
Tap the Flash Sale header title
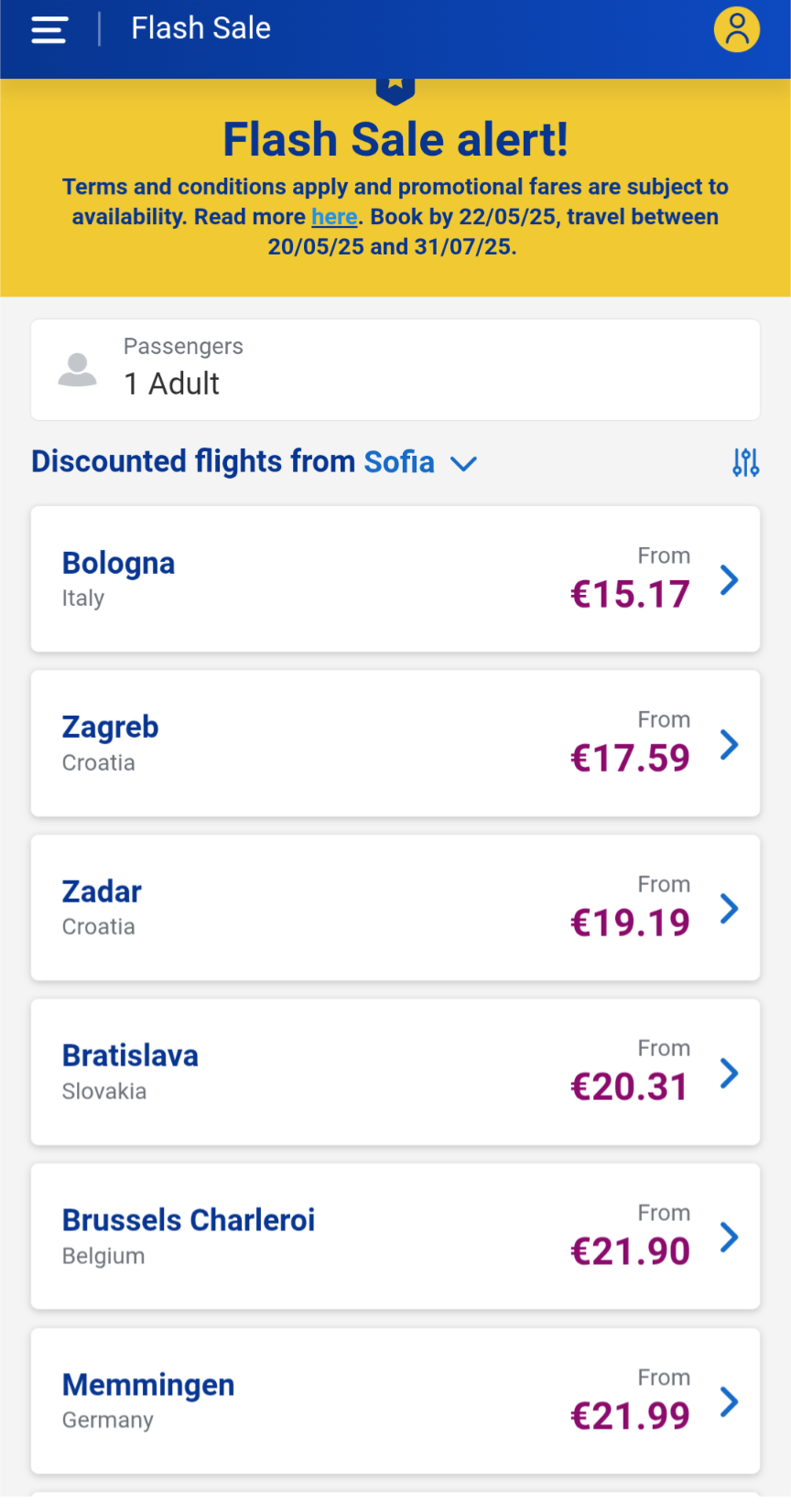click(200, 28)
